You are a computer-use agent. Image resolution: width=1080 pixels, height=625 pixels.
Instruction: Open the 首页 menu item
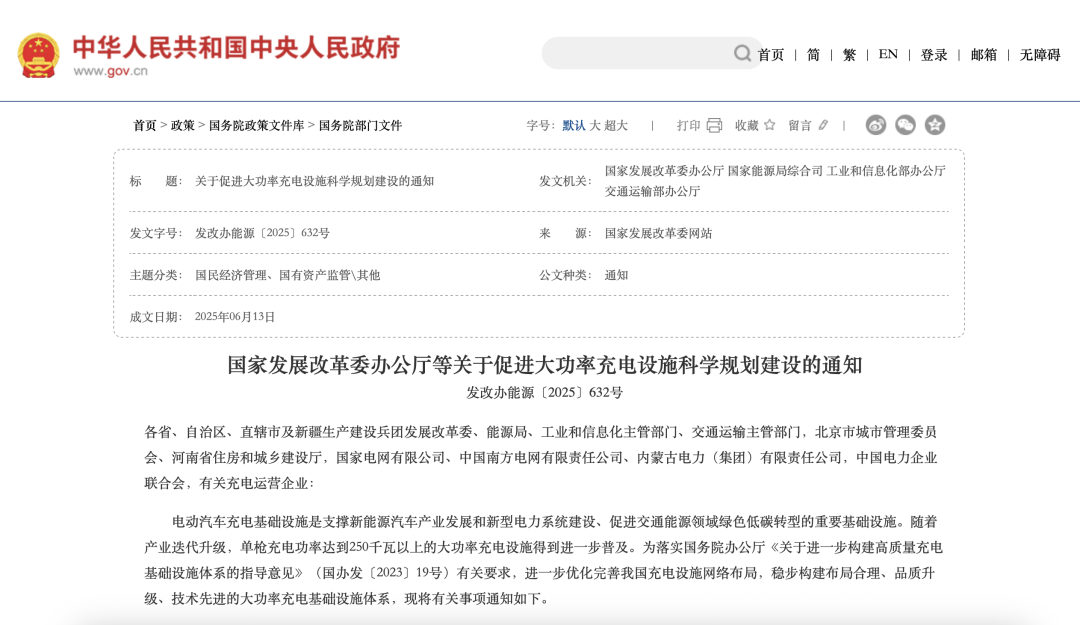point(770,54)
